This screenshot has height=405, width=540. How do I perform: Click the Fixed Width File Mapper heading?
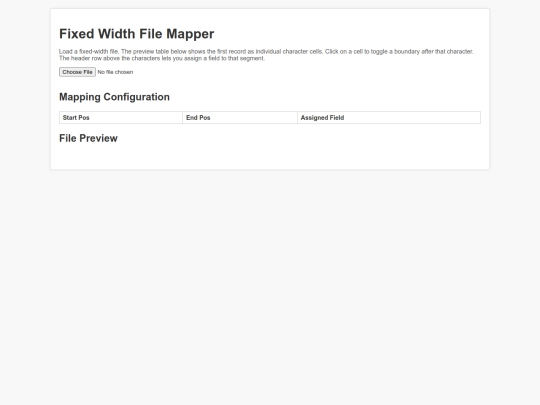pos(137,34)
